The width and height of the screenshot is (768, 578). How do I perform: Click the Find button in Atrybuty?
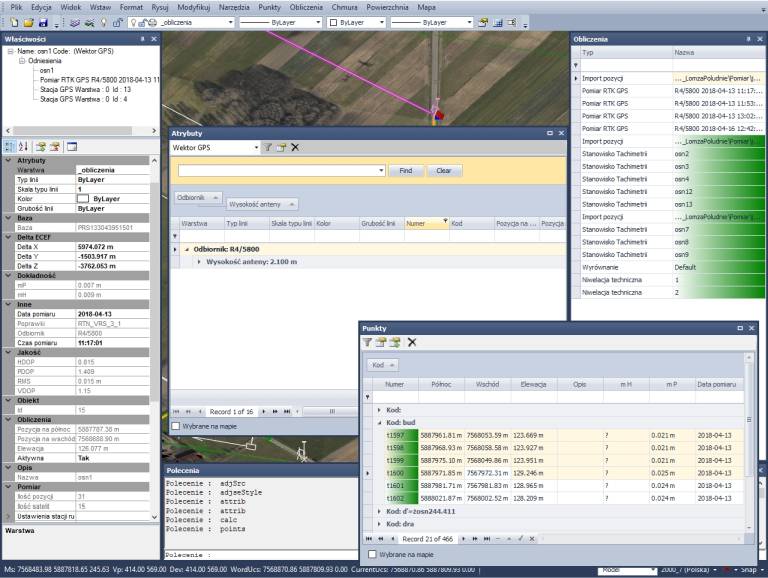point(405,171)
